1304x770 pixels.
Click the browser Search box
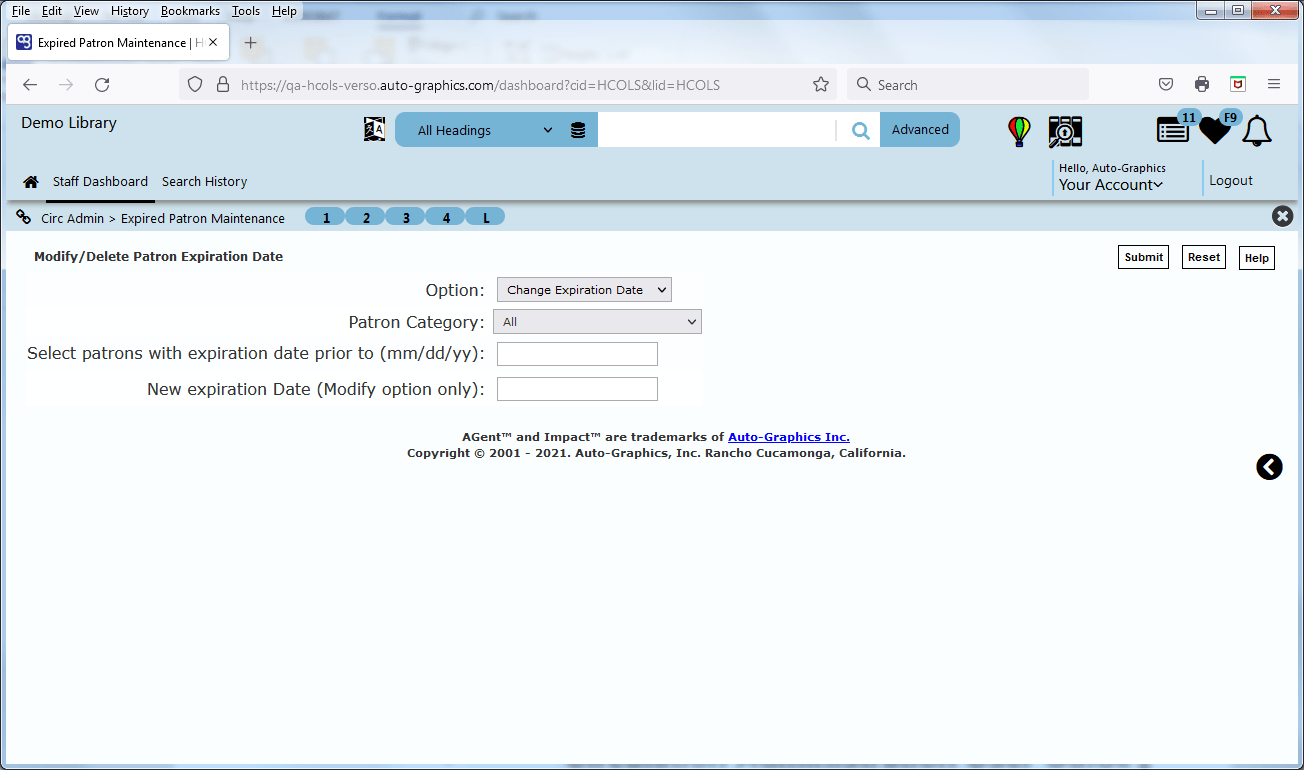point(968,85)
